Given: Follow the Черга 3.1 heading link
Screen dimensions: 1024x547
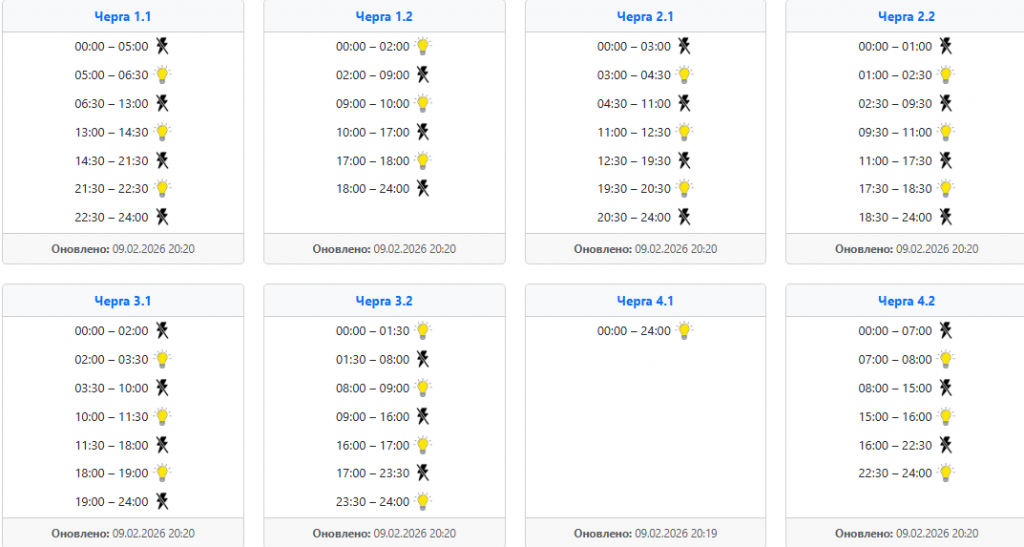Looking at the screenshot, I should (123, 301).
